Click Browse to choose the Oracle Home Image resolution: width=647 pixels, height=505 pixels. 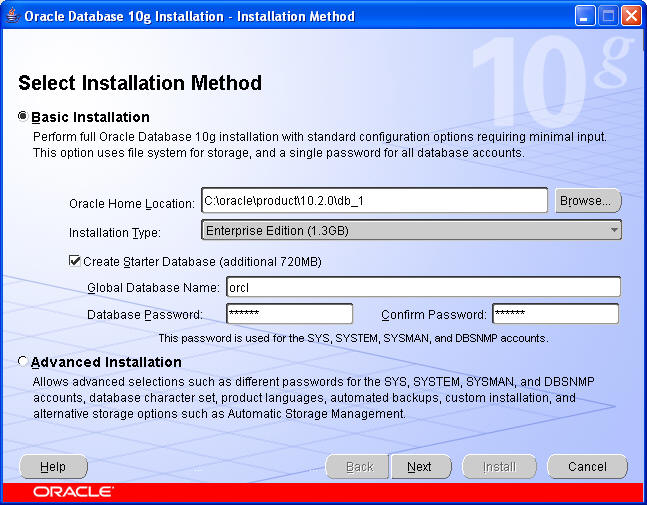click(x=588, y=201)
